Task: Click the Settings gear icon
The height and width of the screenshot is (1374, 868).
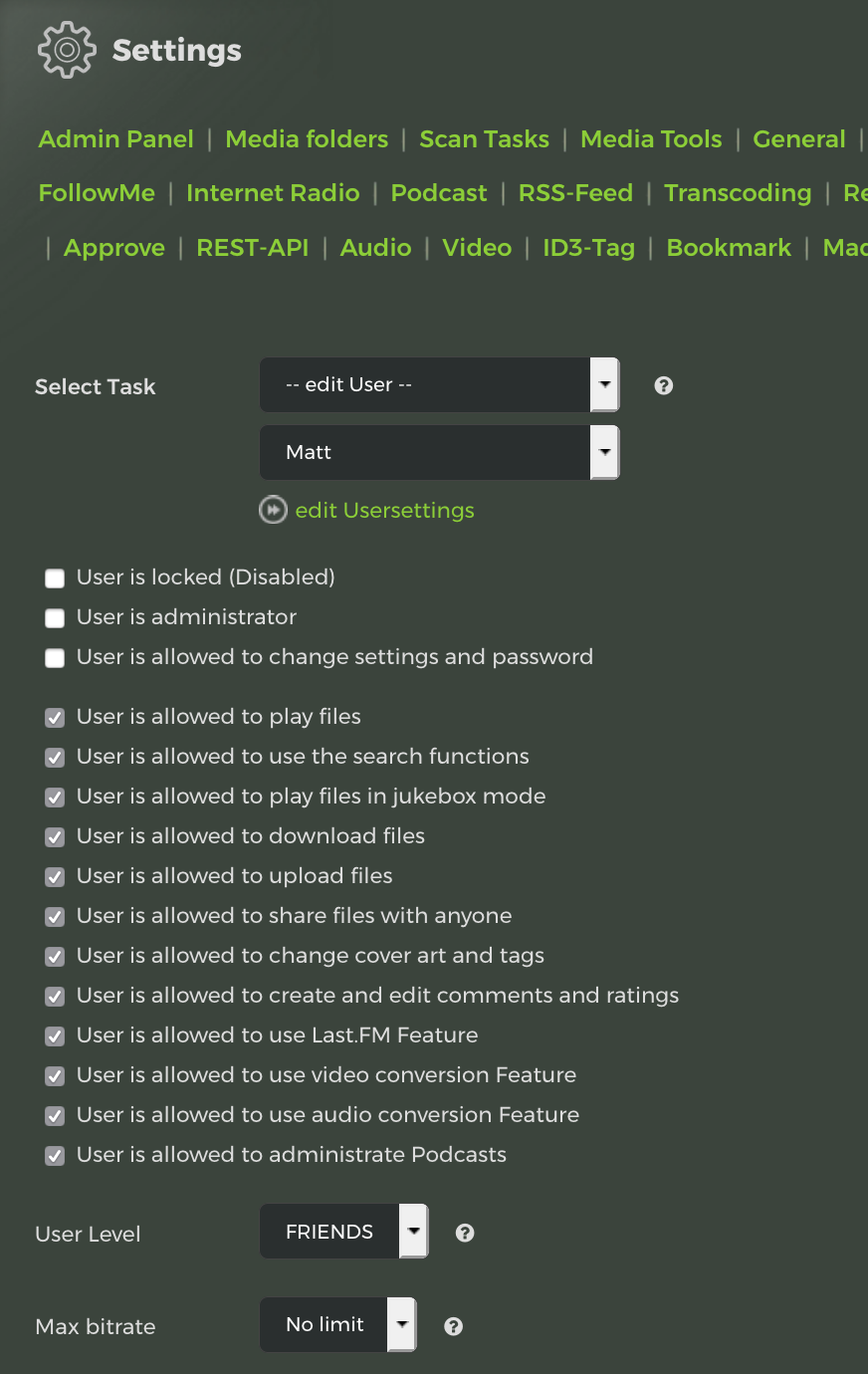Action: pos(66,50)
